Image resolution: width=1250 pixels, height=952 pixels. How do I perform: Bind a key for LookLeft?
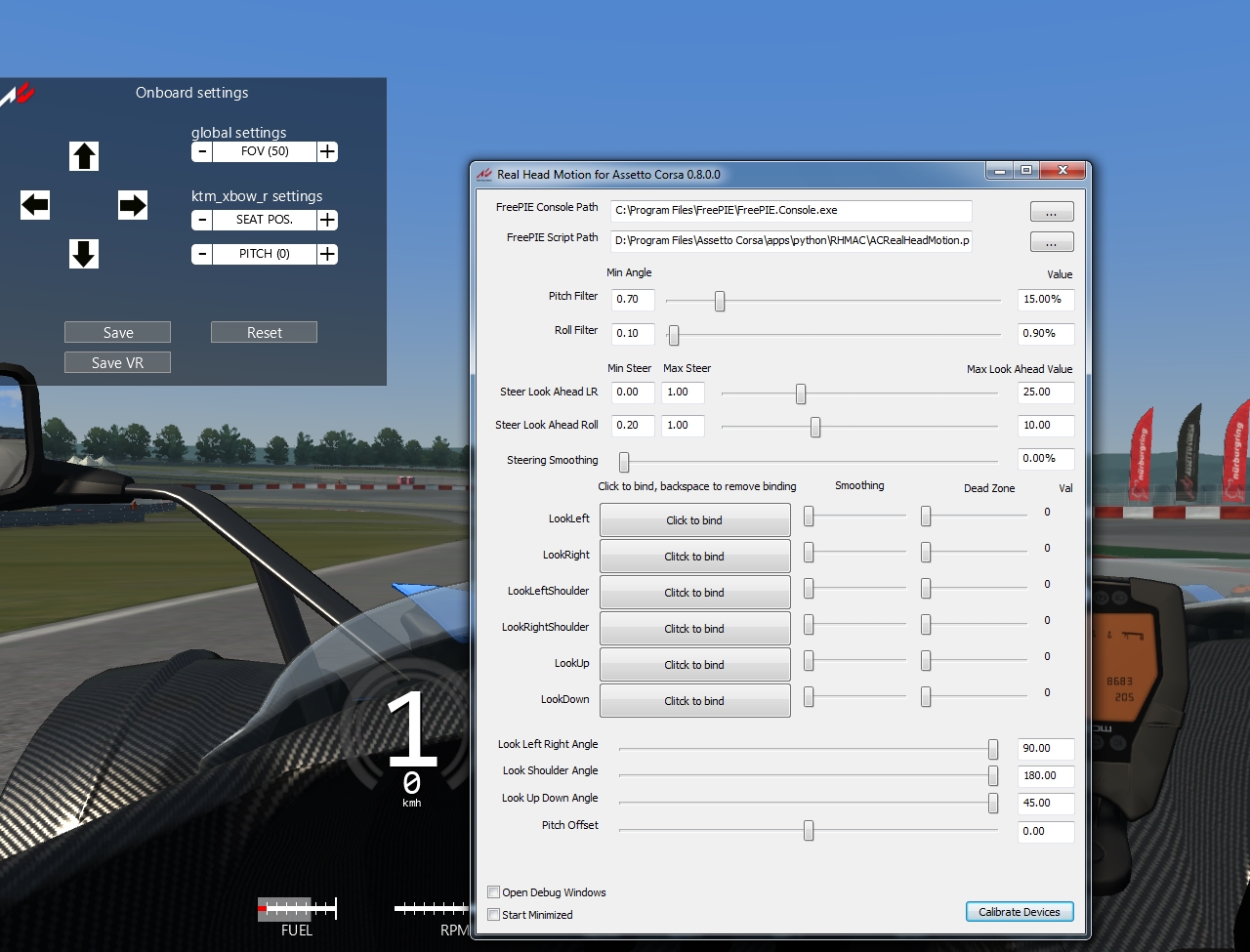click(x=694, y=520)
